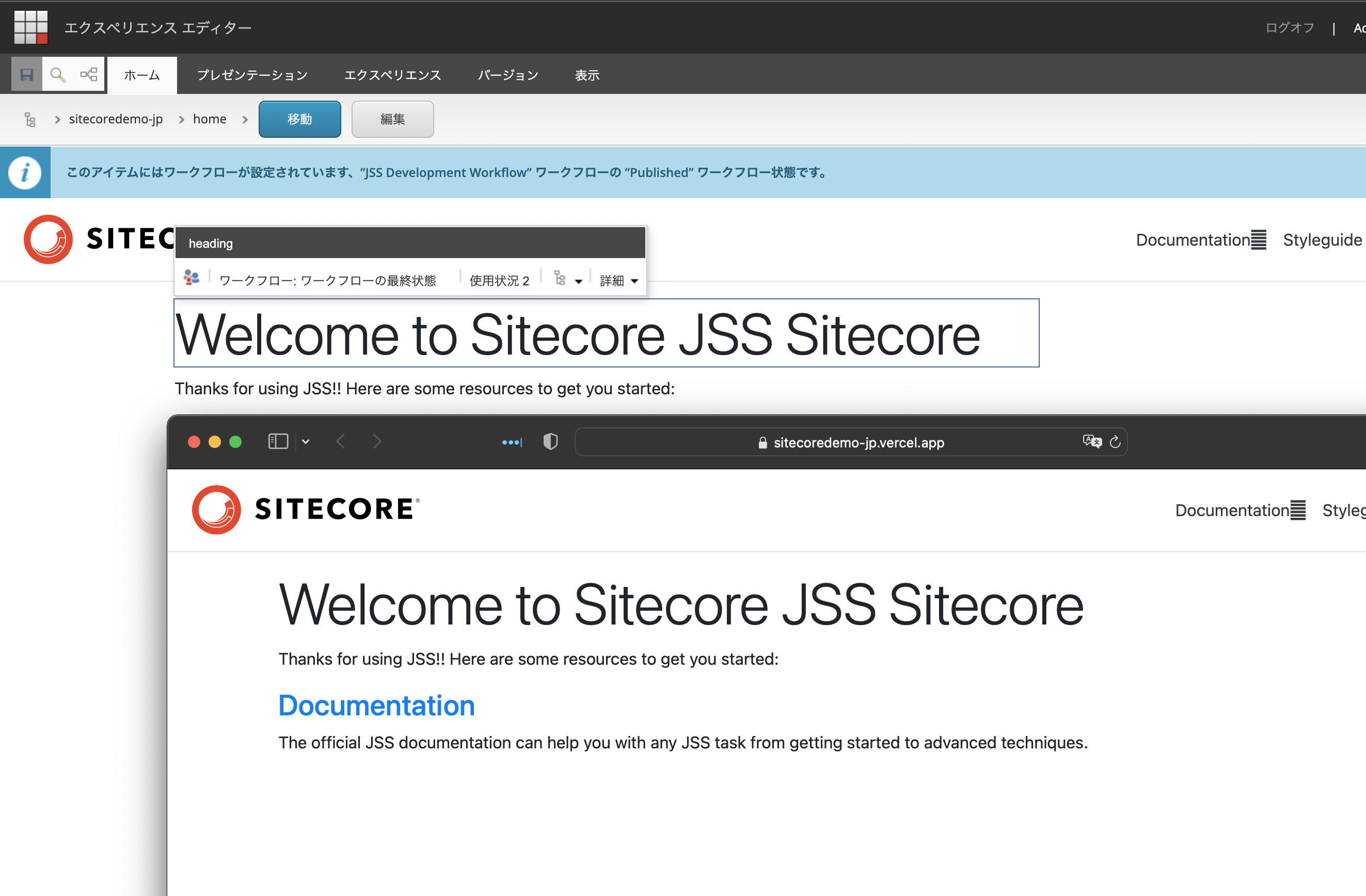Image resolution: width=1366 pixels, height=896 pixels.
Task: Select home in the breadcrumb
Action: 210,119
